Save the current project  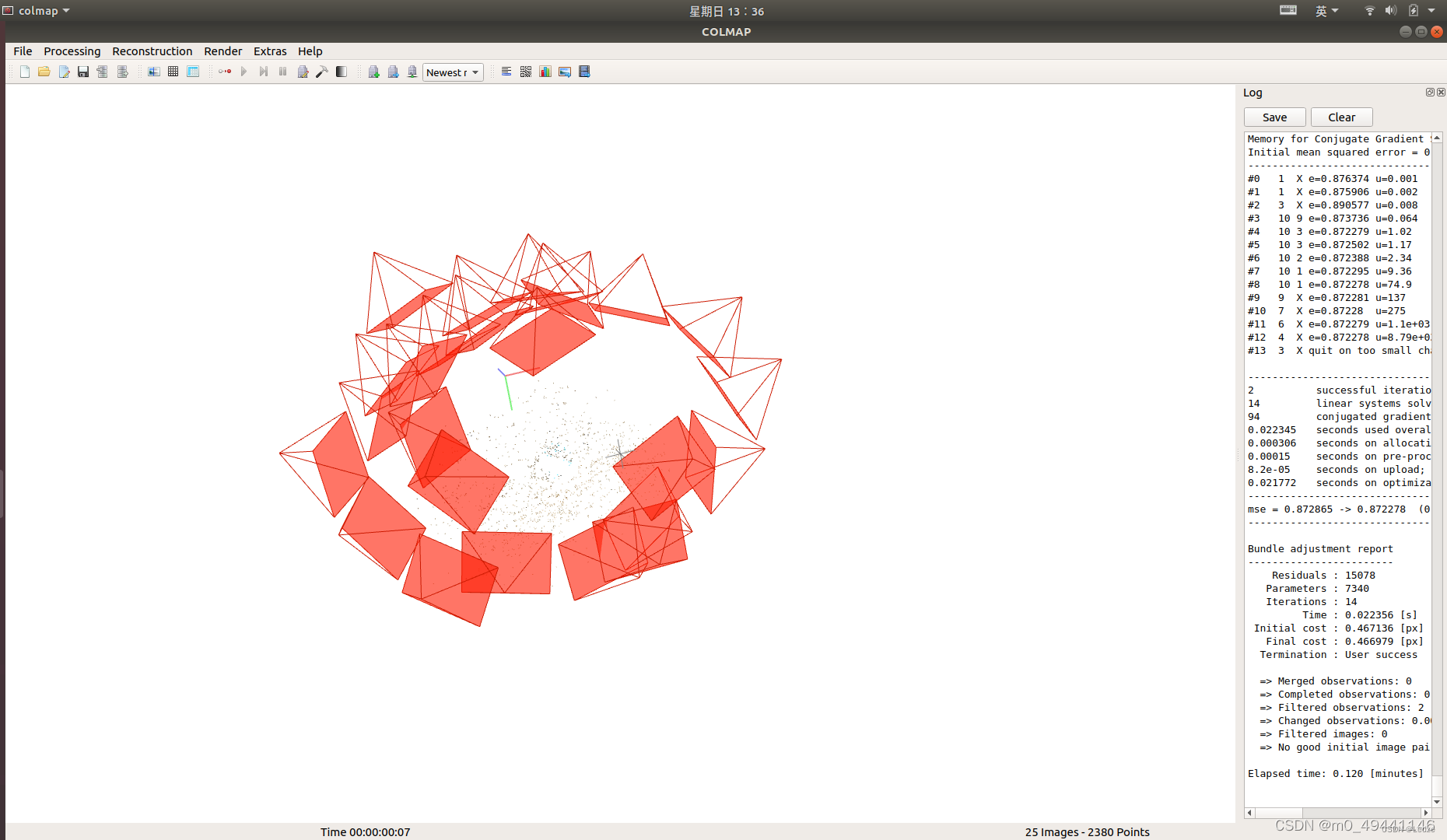pyautogui.click(x=83, y=72)
